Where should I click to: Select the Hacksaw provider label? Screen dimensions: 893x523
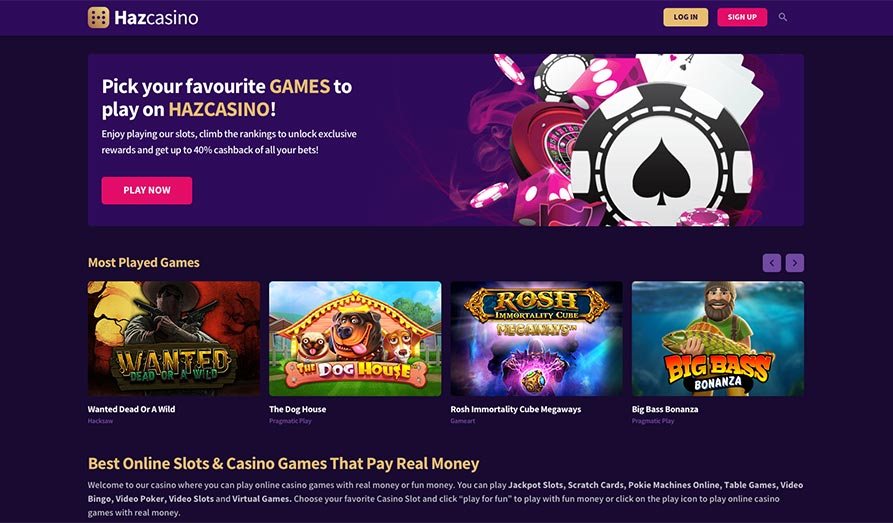click(x=101, y=421)
